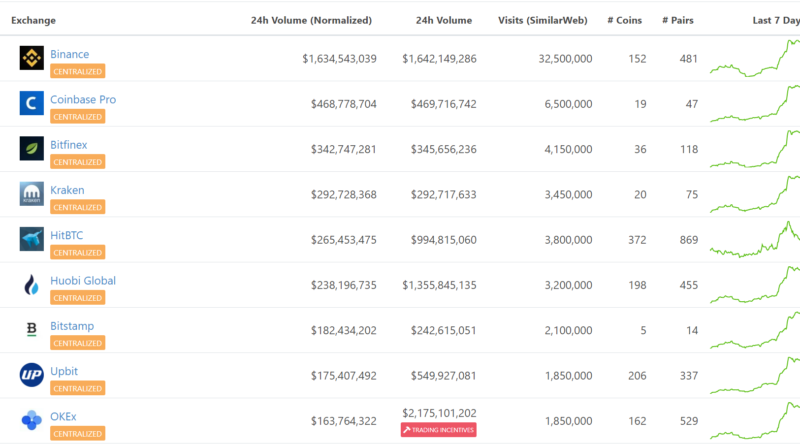Click Upbit 24h volume $549,927,081
The height and width of the screenshot is (445, 800).
444,376
